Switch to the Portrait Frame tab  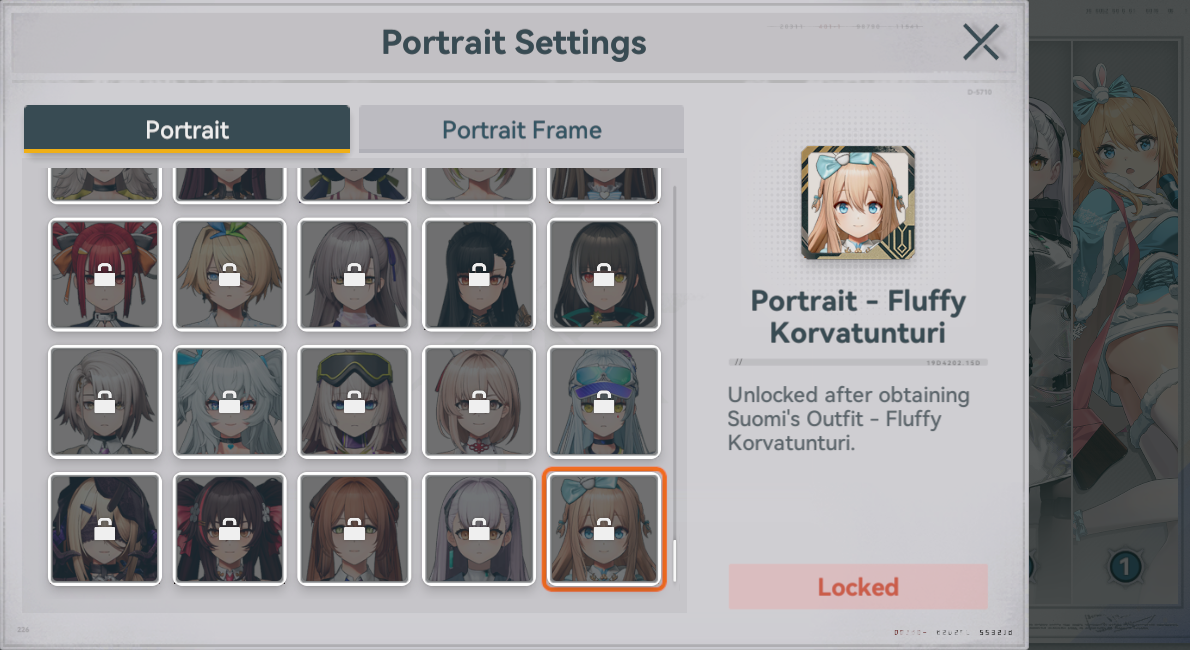tap(521, 130)
